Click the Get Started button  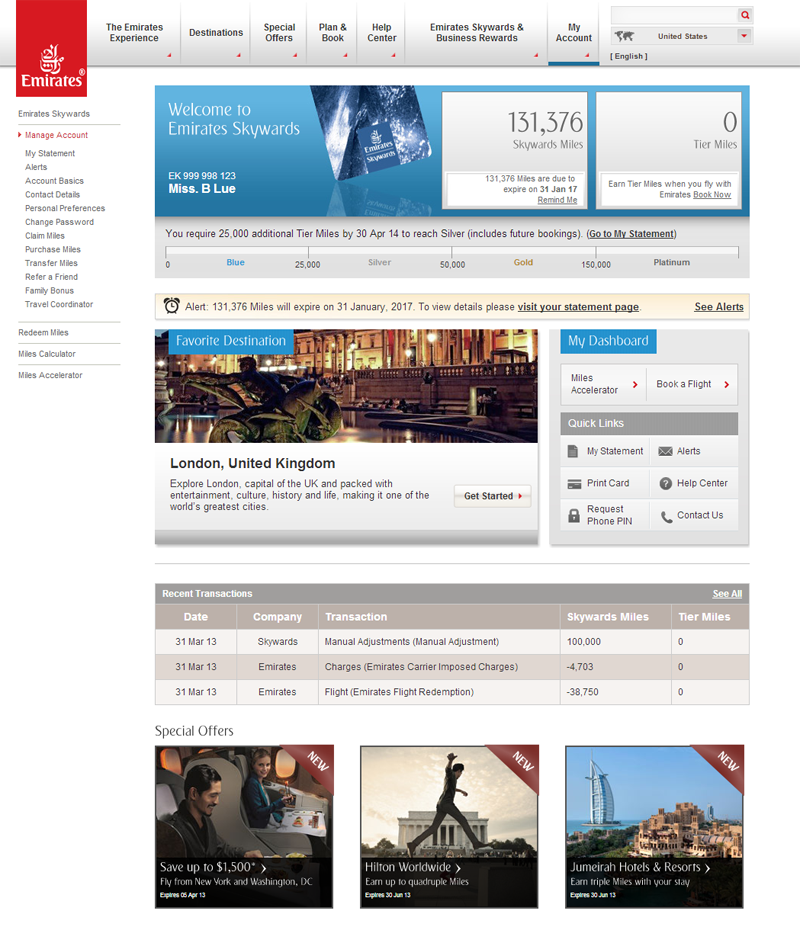[x=492, y=496]
